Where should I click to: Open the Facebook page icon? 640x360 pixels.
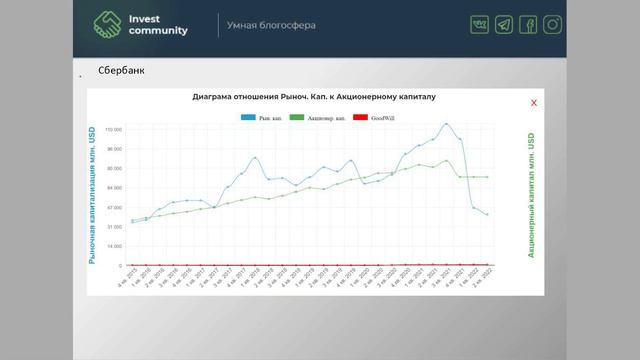[x=528, y=25]
